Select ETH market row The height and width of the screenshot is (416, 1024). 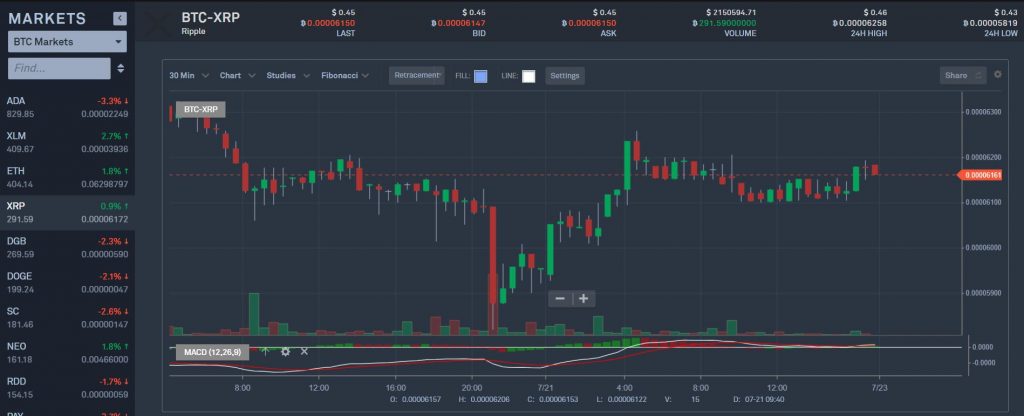point(67,178)
